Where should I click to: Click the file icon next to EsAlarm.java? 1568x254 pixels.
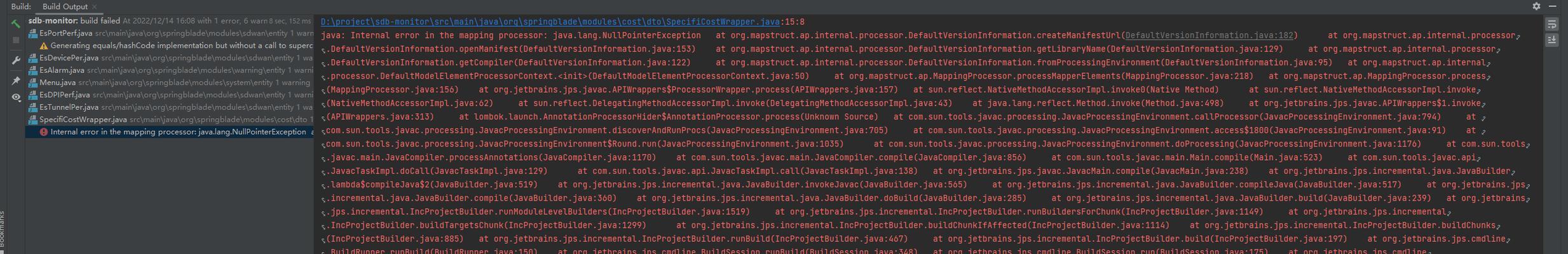click(33, 70)
